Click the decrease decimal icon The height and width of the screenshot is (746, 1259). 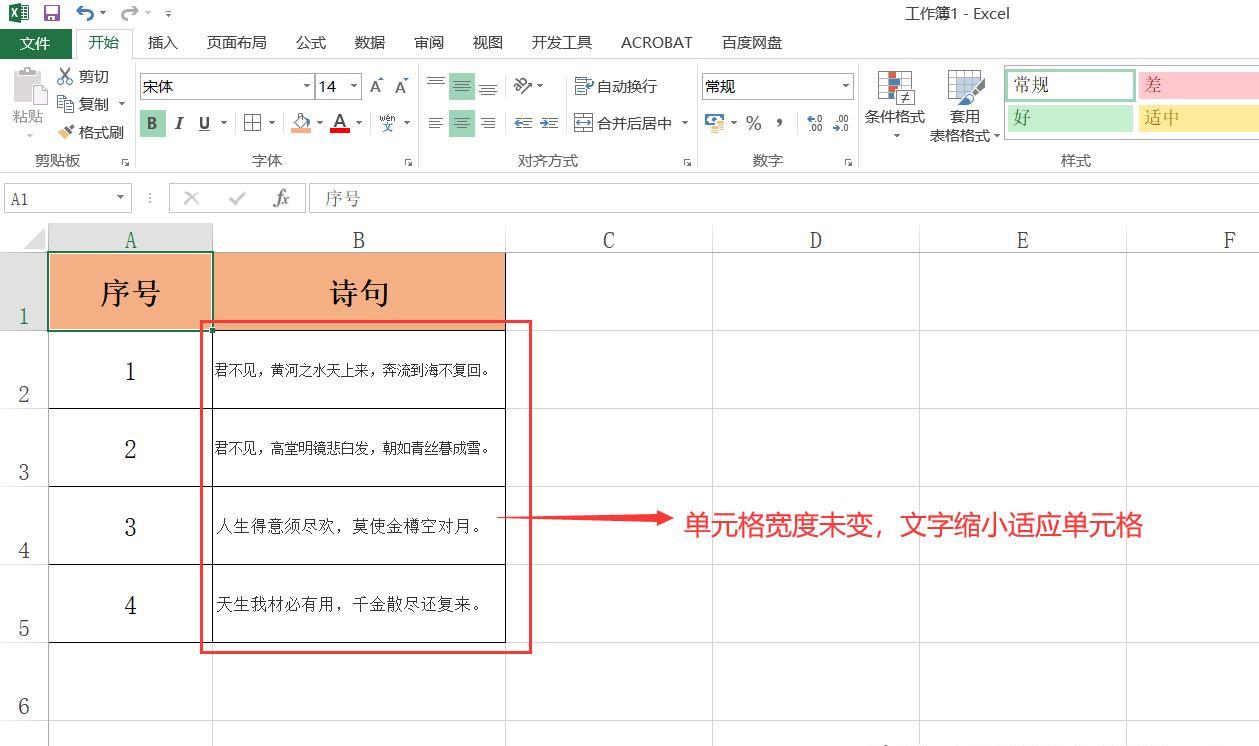841,123
